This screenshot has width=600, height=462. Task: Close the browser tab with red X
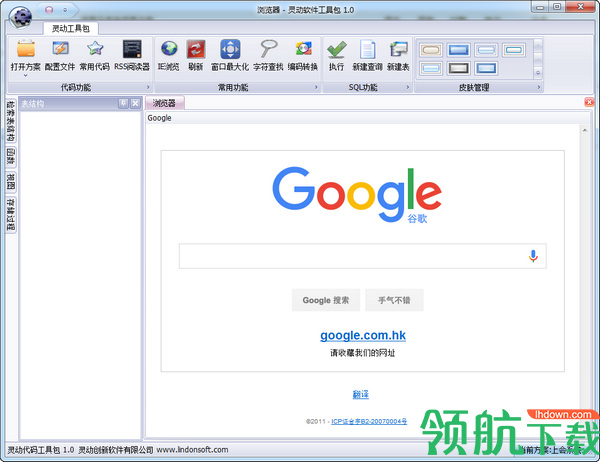tap(589, 102)
